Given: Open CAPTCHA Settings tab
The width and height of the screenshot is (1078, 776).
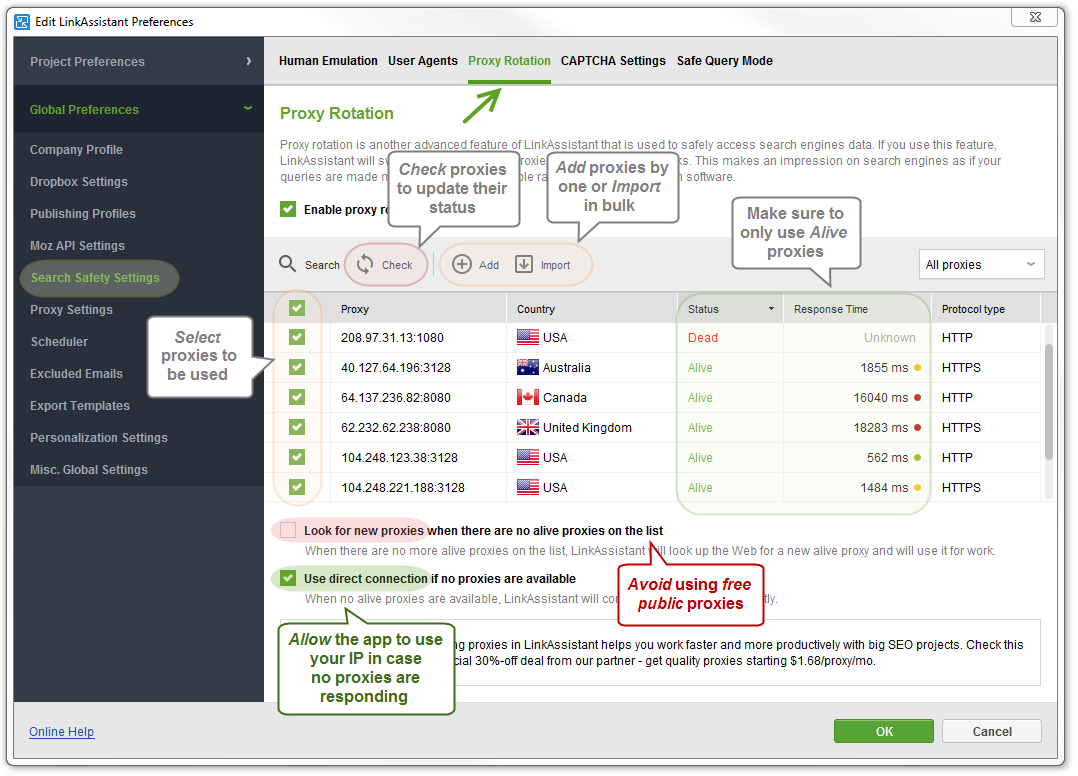Looking at the screenshot, I should point(613,60).
